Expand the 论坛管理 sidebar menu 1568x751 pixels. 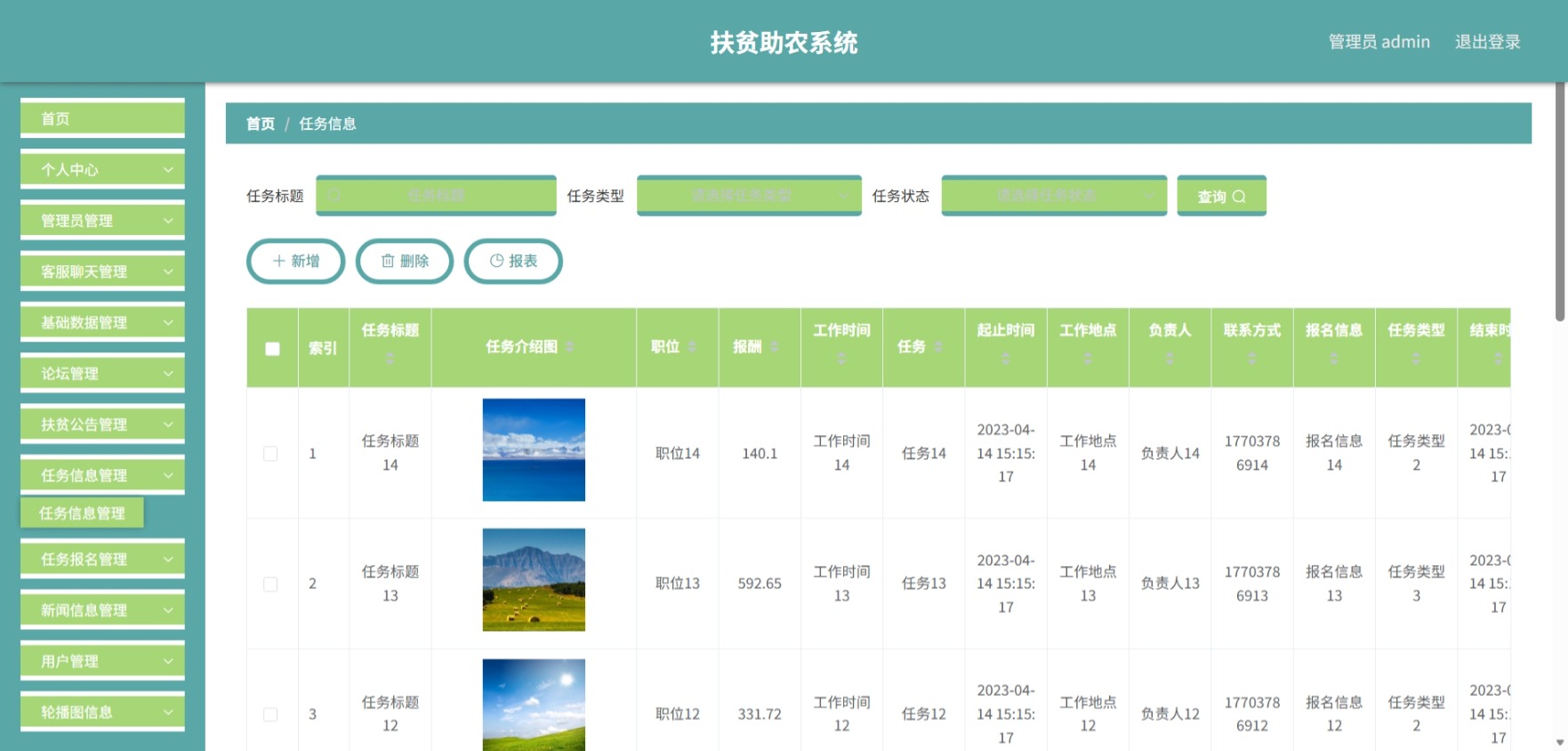click(x=102, y=373)
